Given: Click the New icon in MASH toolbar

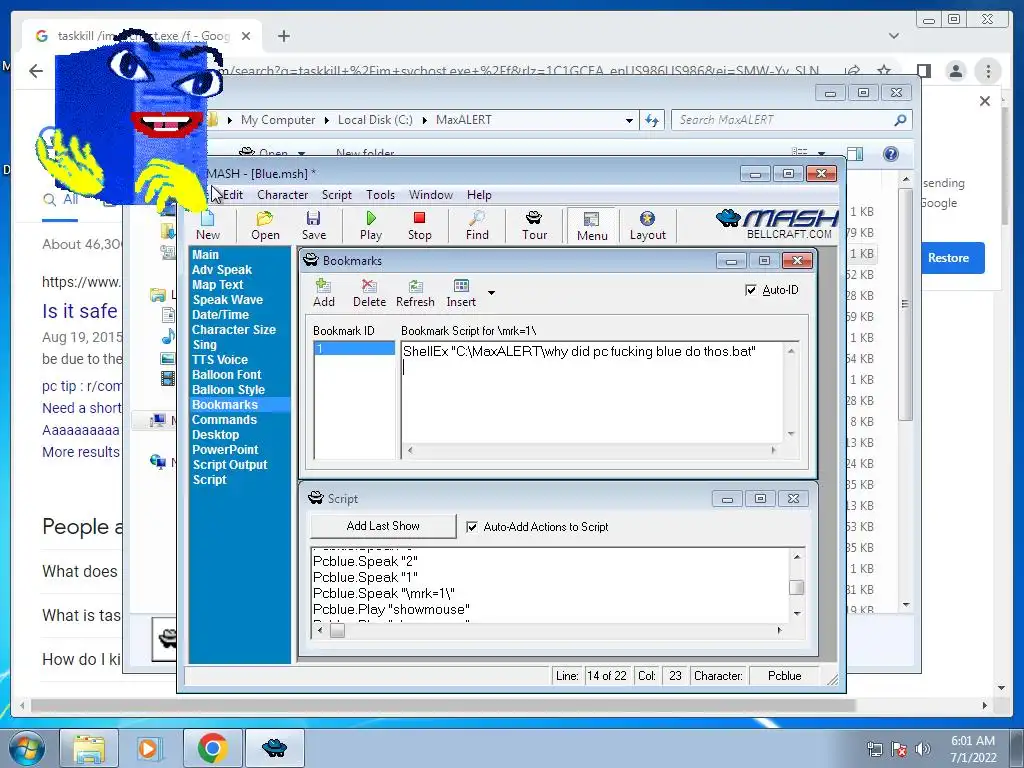Looking at the screenshot, I should pyautogui.click(x=208, y=226).
